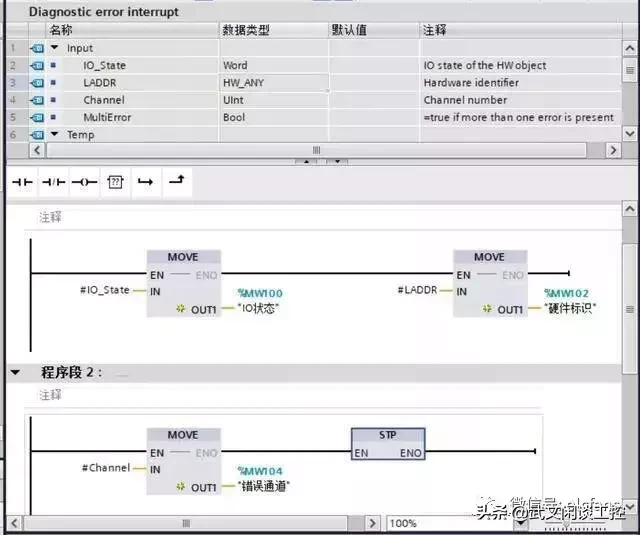
Task: Open the 100% zoom dropdown
Action: pos(521,523)
